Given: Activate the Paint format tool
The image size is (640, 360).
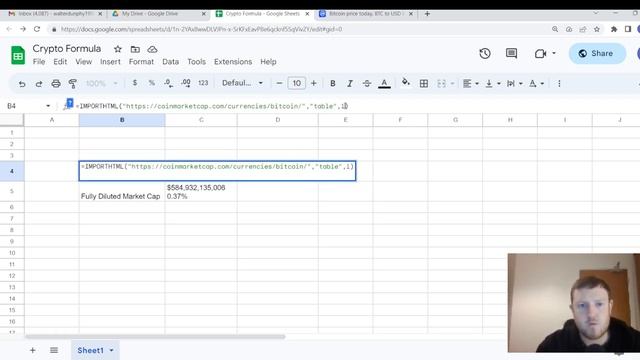Looking at the screenshot, I should click(x=73, y=84).
